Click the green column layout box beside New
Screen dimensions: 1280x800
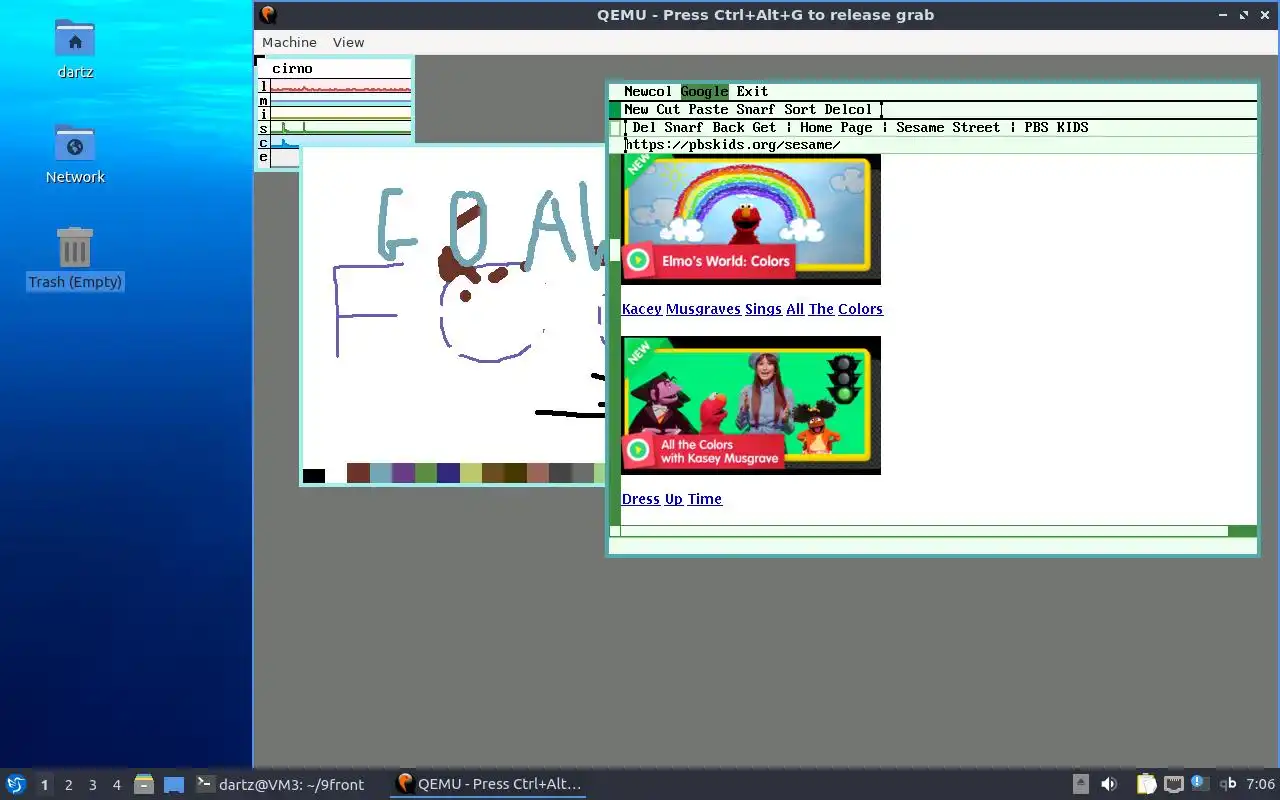tap(615, 110)
